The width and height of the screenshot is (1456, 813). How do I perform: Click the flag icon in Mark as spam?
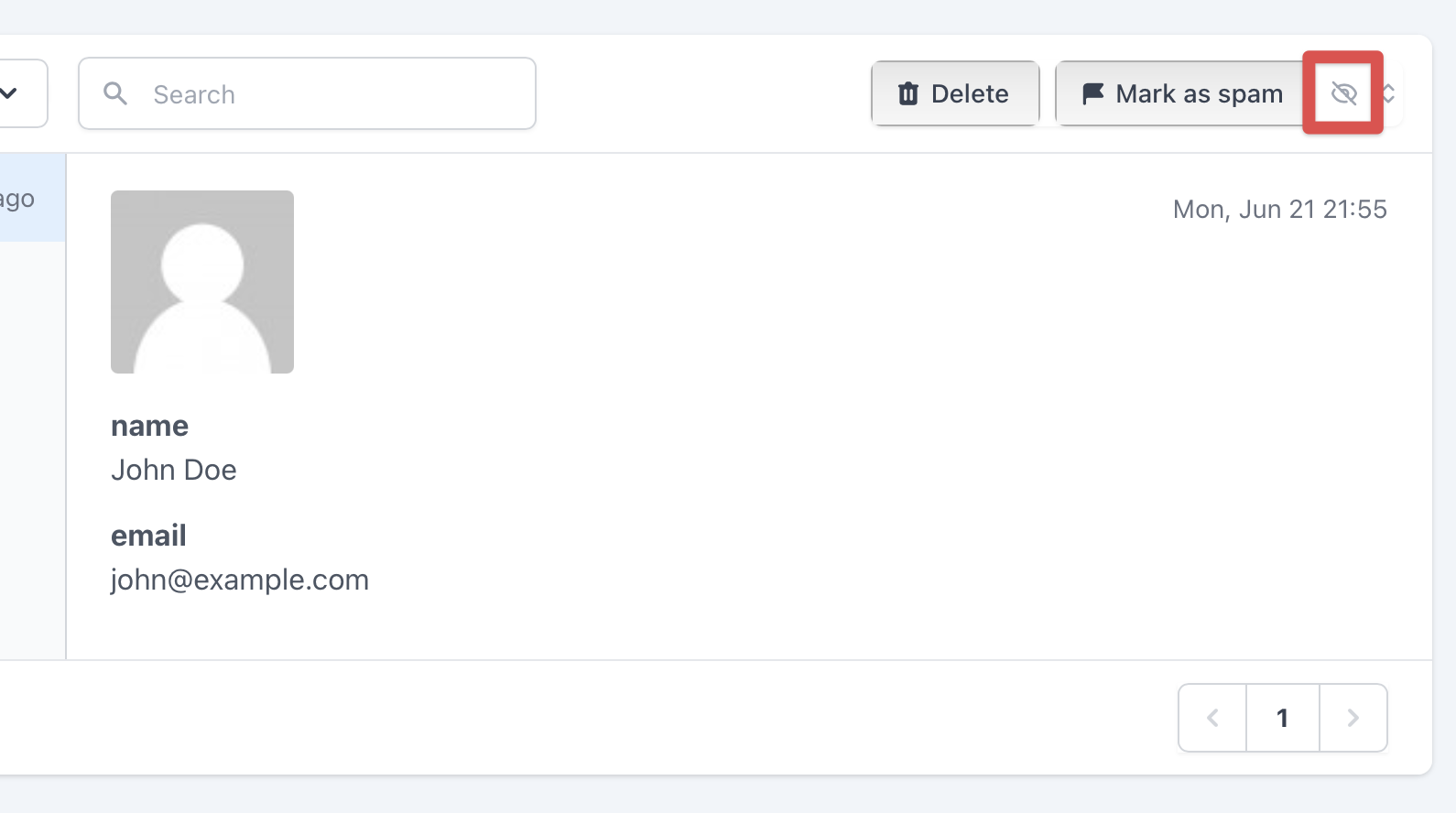tap(1092, 92)
